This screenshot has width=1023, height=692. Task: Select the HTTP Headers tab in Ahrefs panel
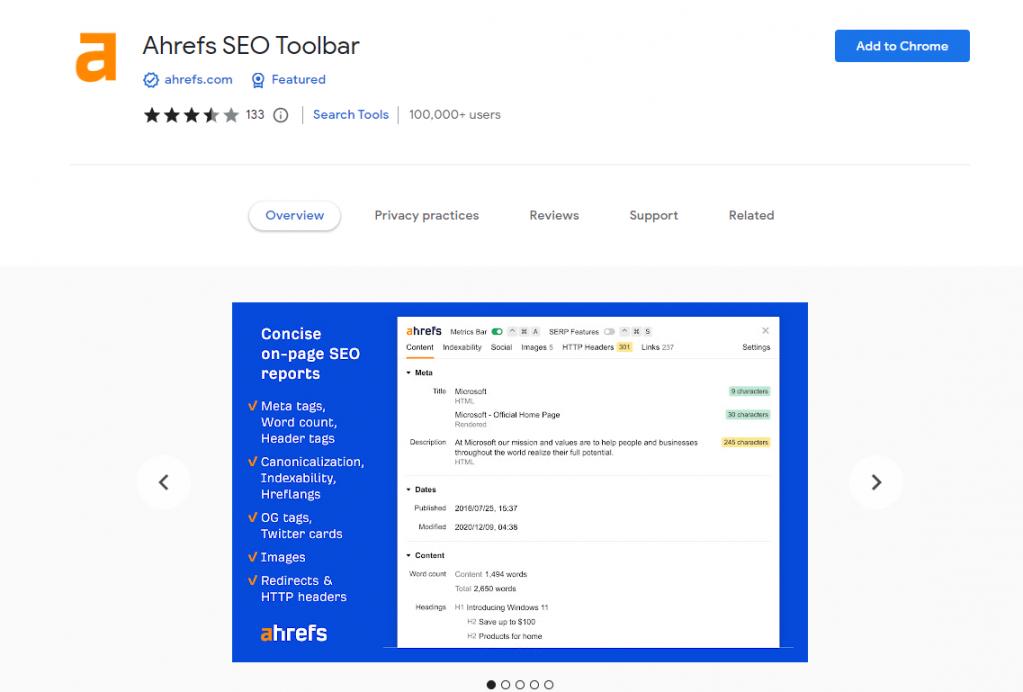[x=597, y=347]
